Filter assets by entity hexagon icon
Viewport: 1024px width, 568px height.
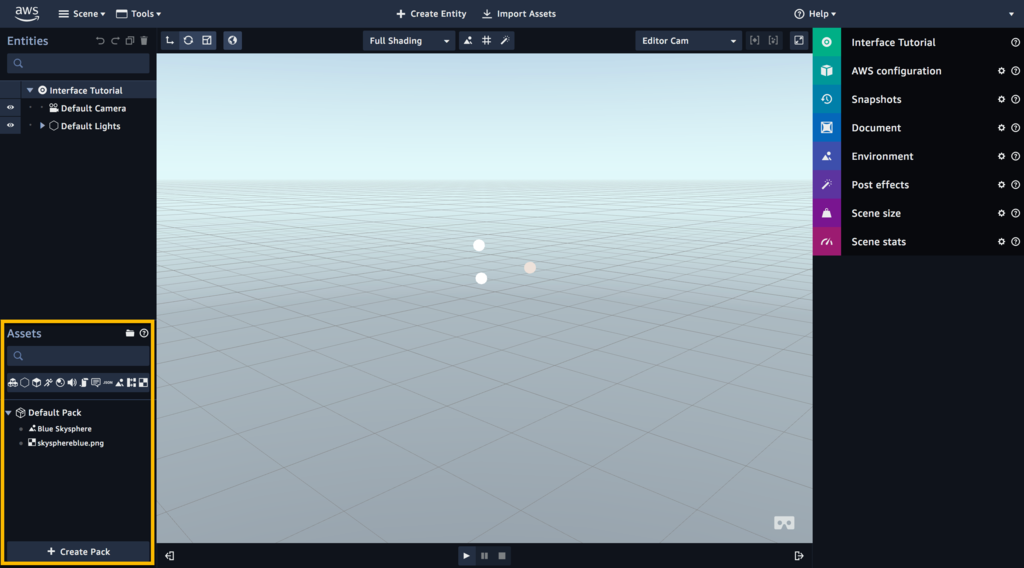tap(25, 383)
